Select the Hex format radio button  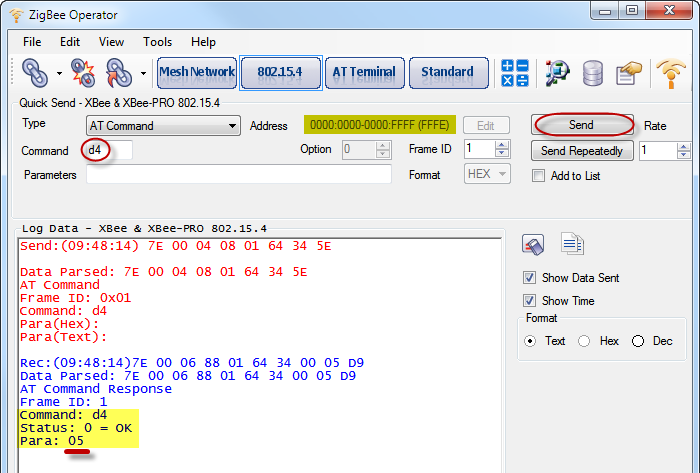coord(584,341)
